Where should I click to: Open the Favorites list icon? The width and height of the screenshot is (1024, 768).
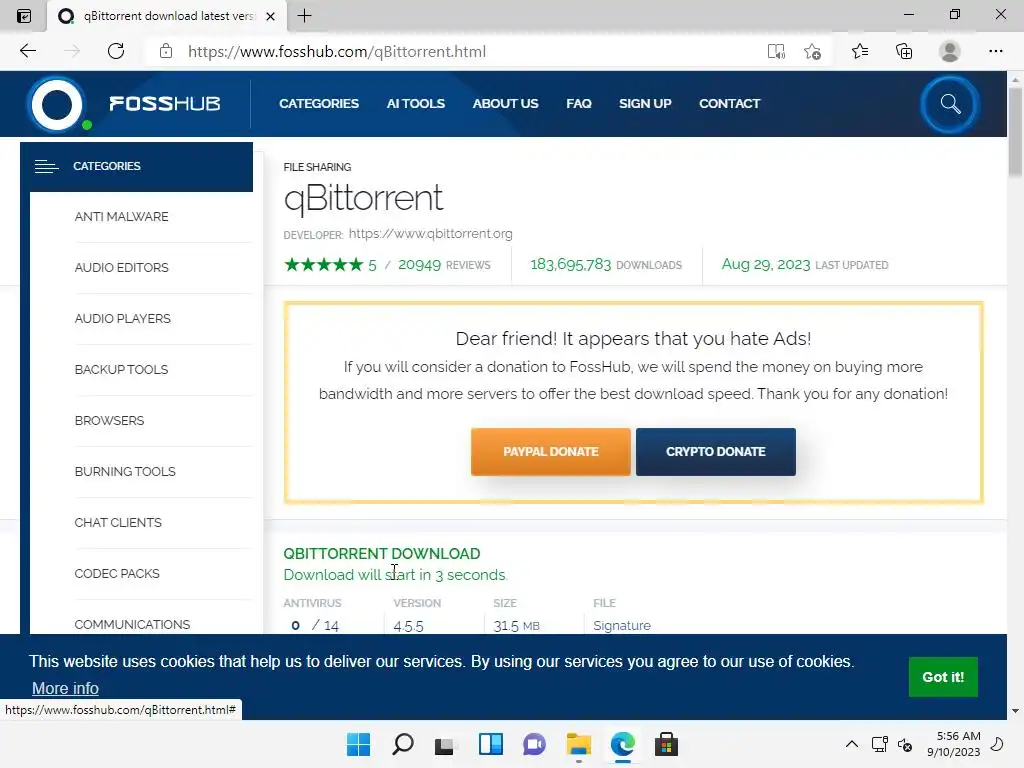click(x=860, y=51)
